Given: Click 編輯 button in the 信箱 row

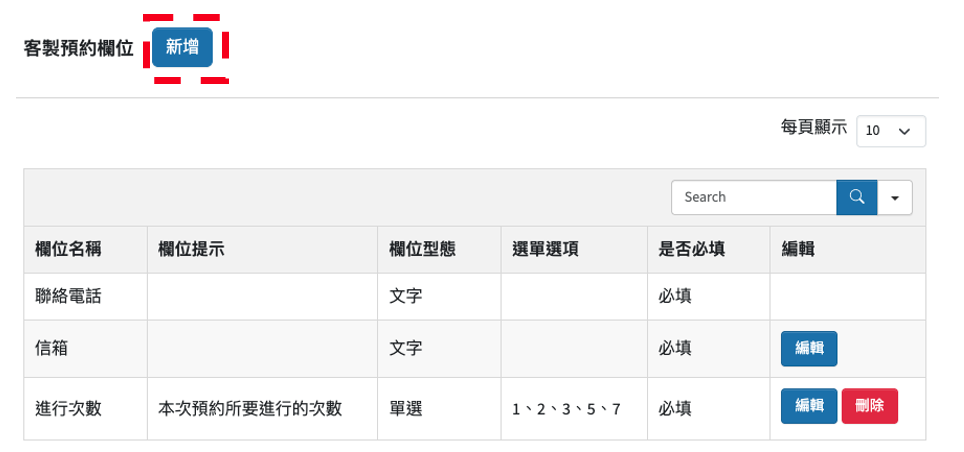Looking at the screenshot, I should coord(808,349).
